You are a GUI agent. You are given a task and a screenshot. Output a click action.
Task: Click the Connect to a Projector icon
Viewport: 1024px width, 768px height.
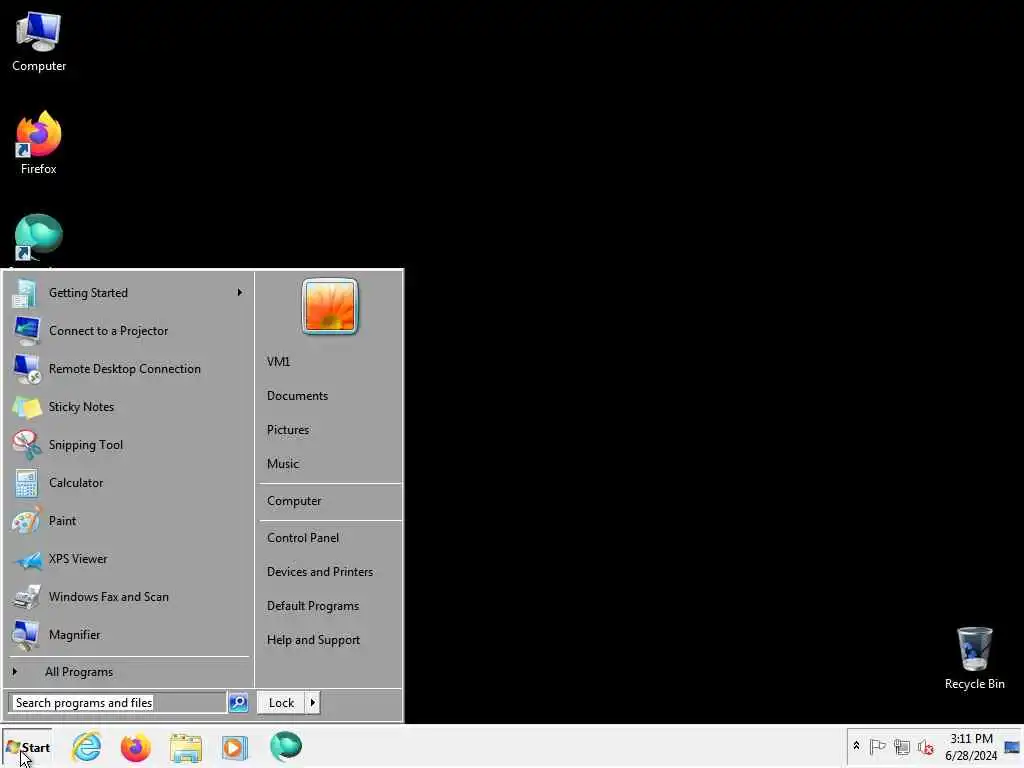[26, 331]
